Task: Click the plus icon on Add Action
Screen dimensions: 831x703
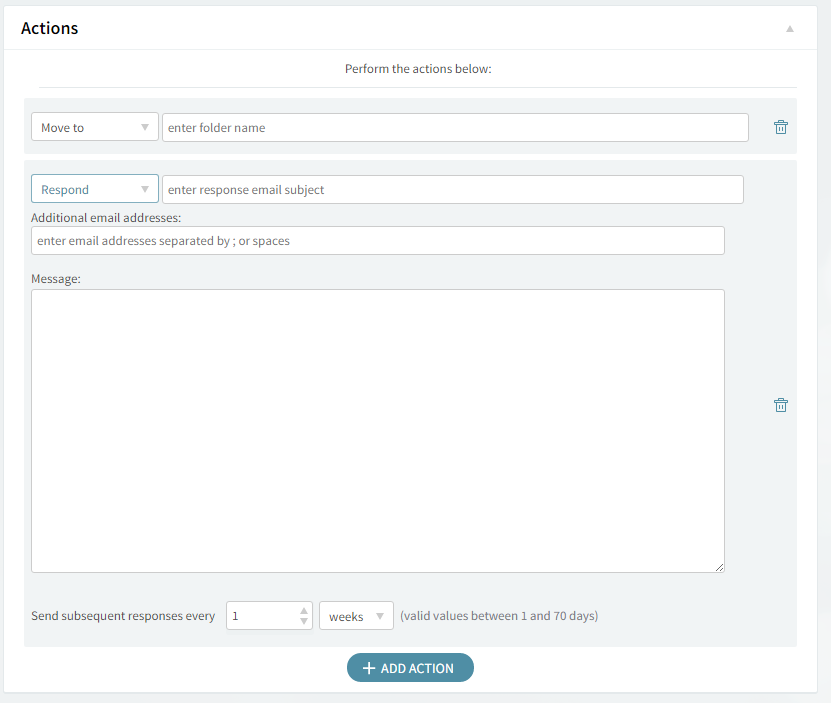Action: pyautogui.click(x=368, y=668)
